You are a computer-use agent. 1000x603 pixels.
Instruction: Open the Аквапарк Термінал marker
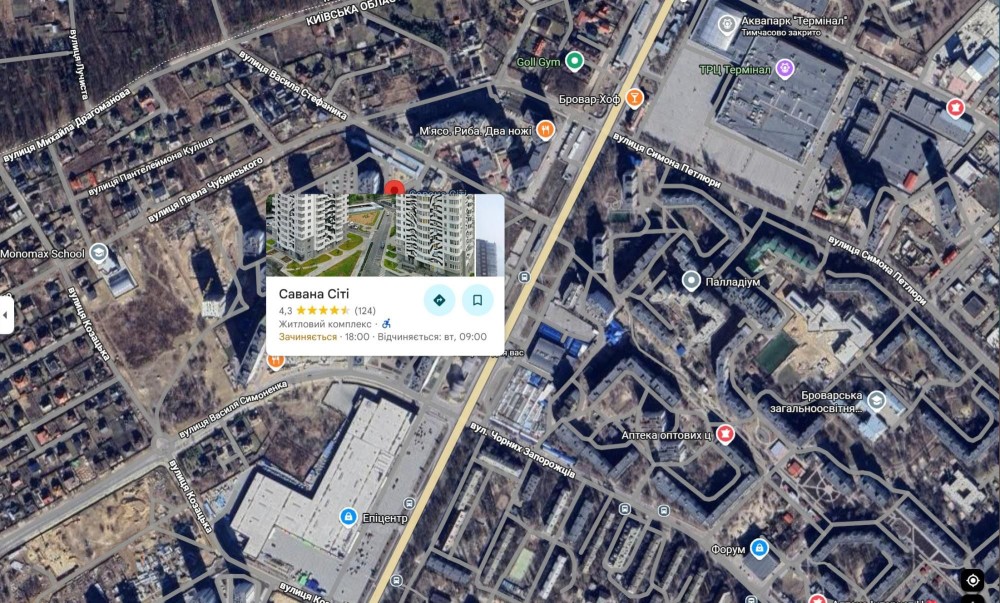[727, 24]
